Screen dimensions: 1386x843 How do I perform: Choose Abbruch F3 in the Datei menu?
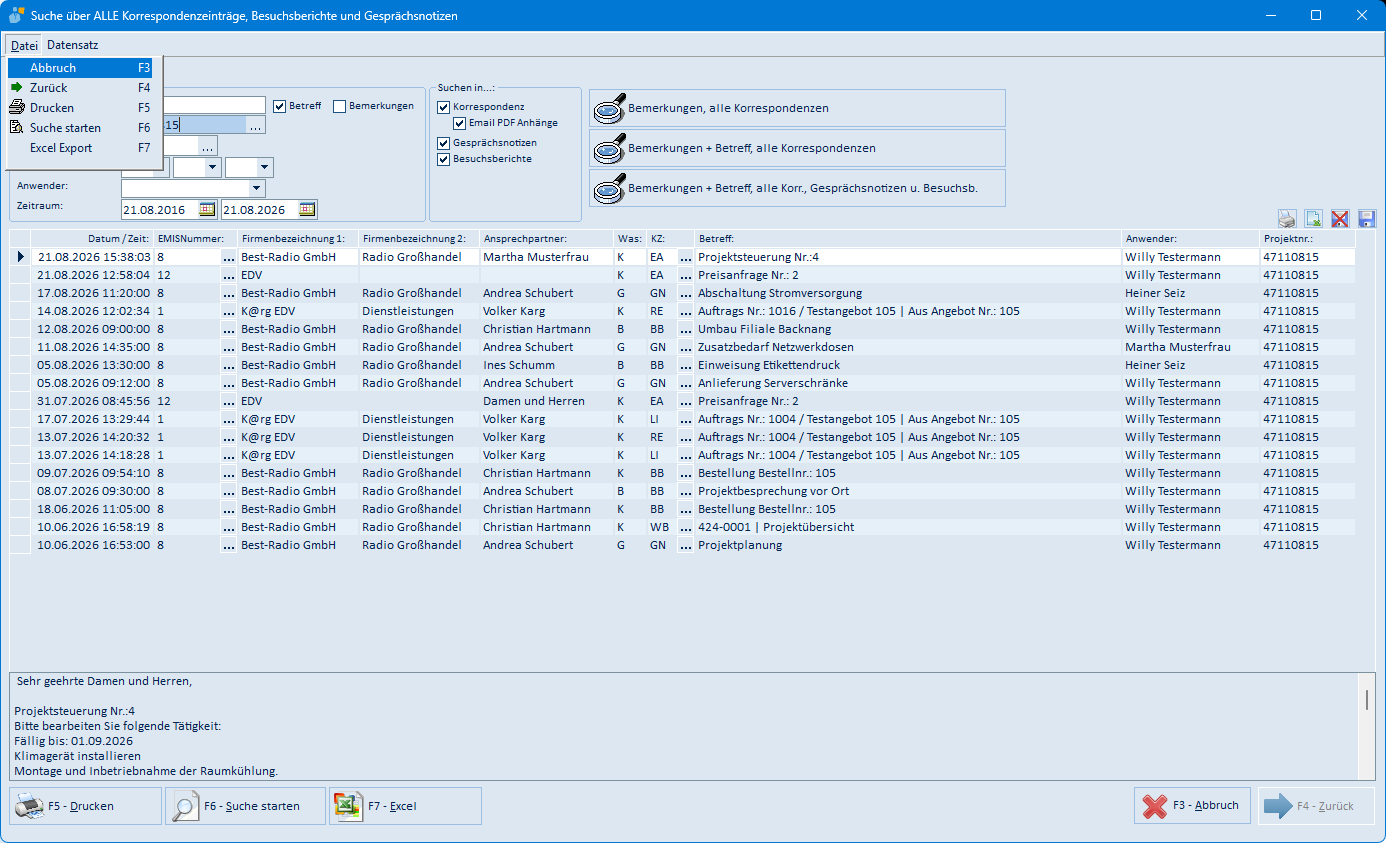[x=80, y=68]
